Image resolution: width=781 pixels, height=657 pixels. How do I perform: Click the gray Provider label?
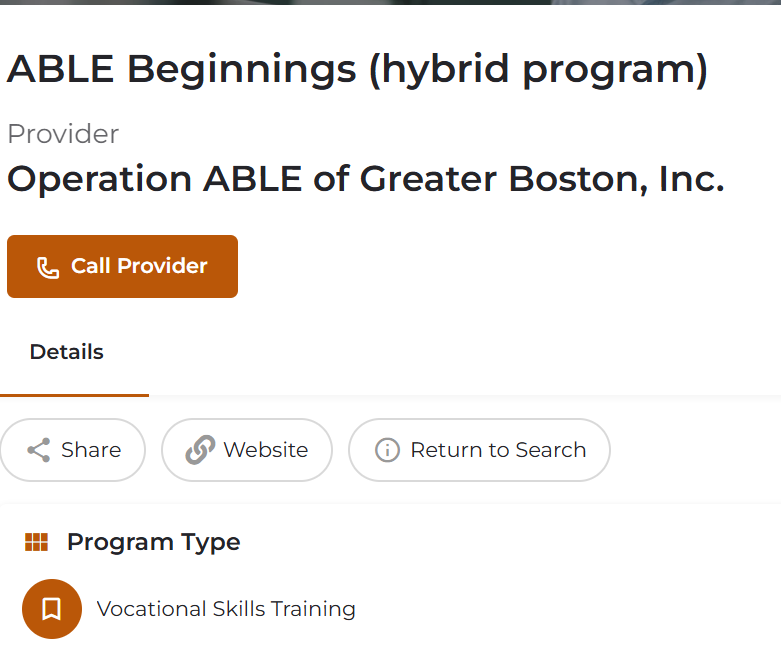pyautogui.click(x=63, y=134)
